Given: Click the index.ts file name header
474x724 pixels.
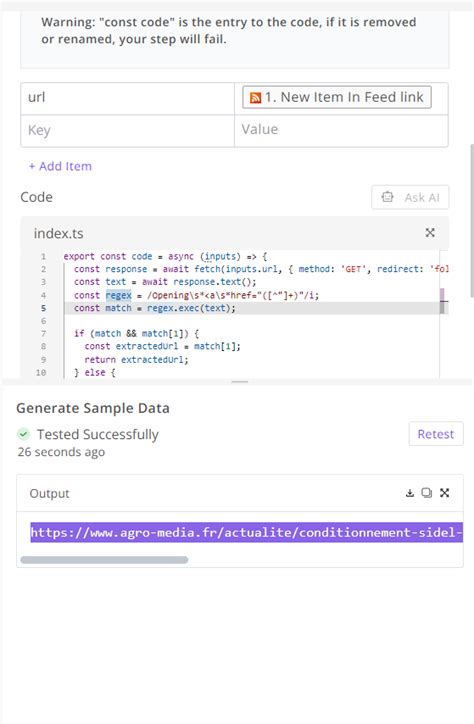Looking at the screenshot, I should (59, 233).
